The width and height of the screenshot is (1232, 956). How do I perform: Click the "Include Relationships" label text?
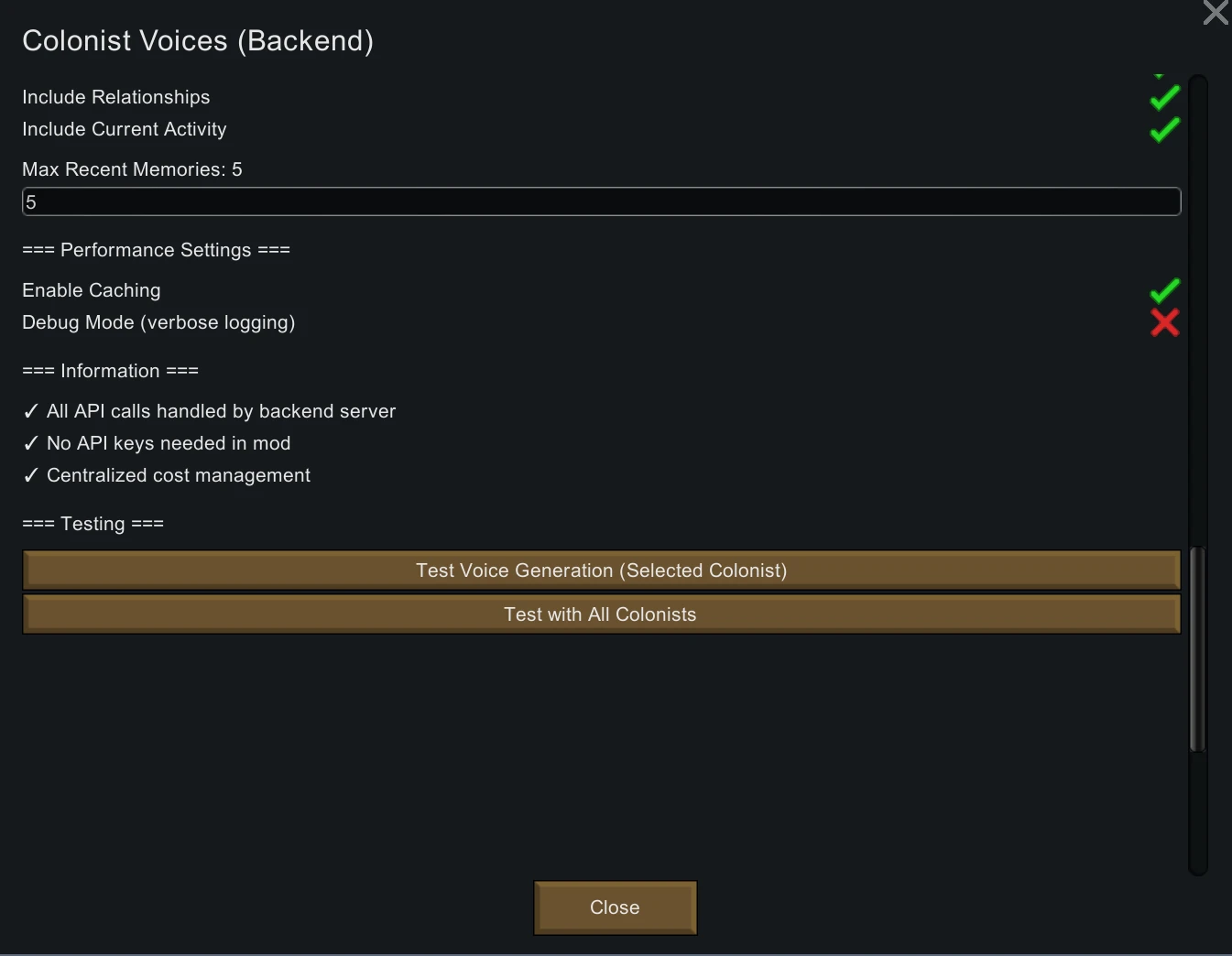click(116, 97)
